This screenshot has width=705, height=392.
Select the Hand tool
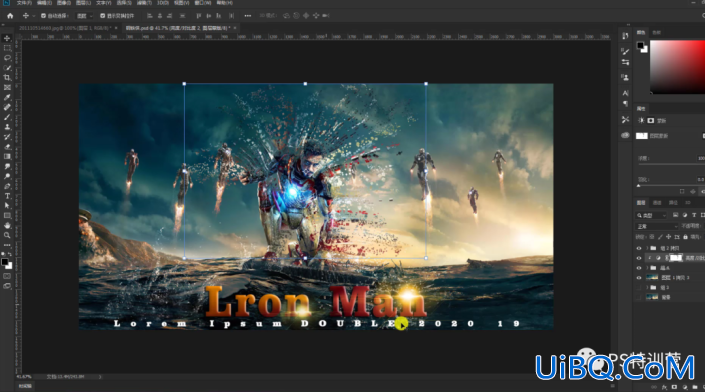(x=7, y=226)
